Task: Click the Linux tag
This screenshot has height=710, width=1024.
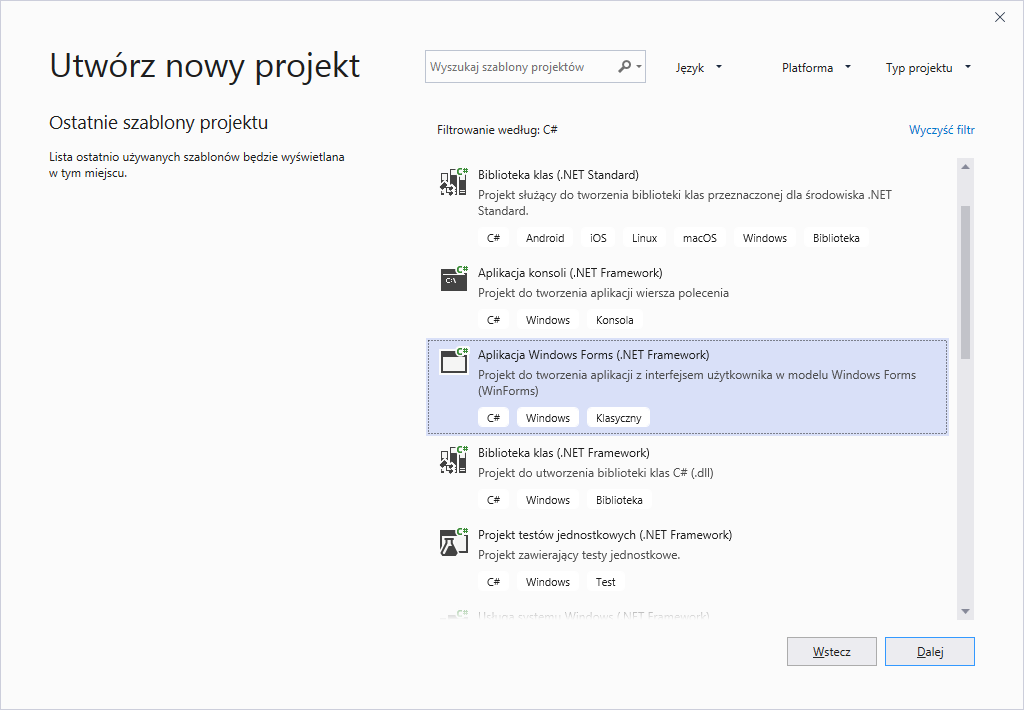Action: (644, 238)
